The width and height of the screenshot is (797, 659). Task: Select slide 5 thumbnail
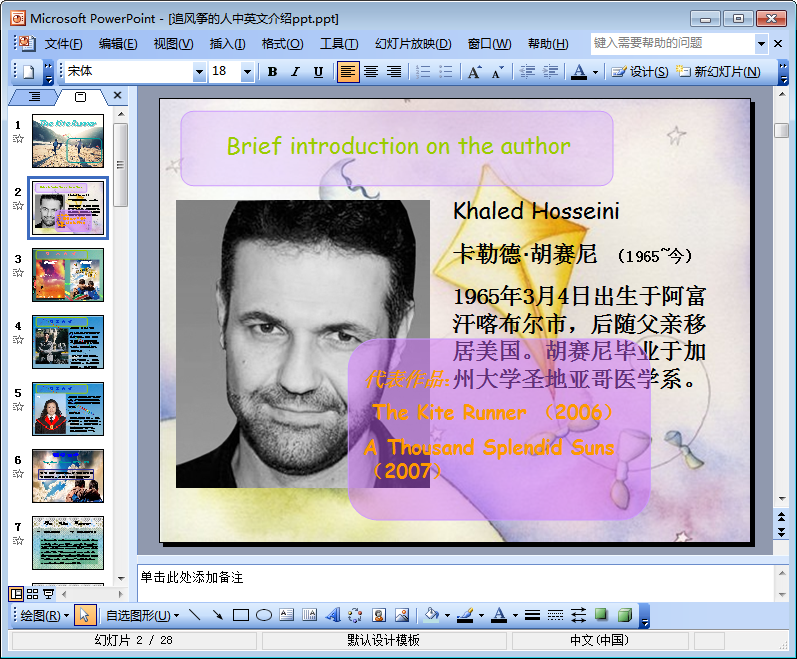(x=68, y=409)
